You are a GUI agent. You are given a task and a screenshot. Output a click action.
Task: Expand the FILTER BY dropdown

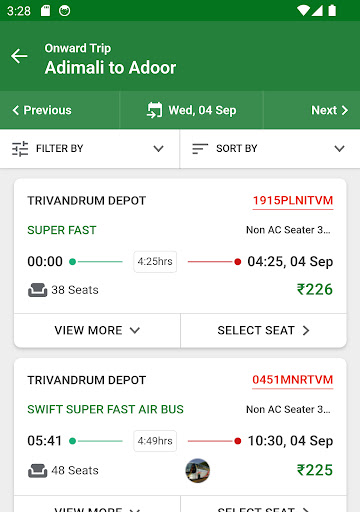pos(90,149)
